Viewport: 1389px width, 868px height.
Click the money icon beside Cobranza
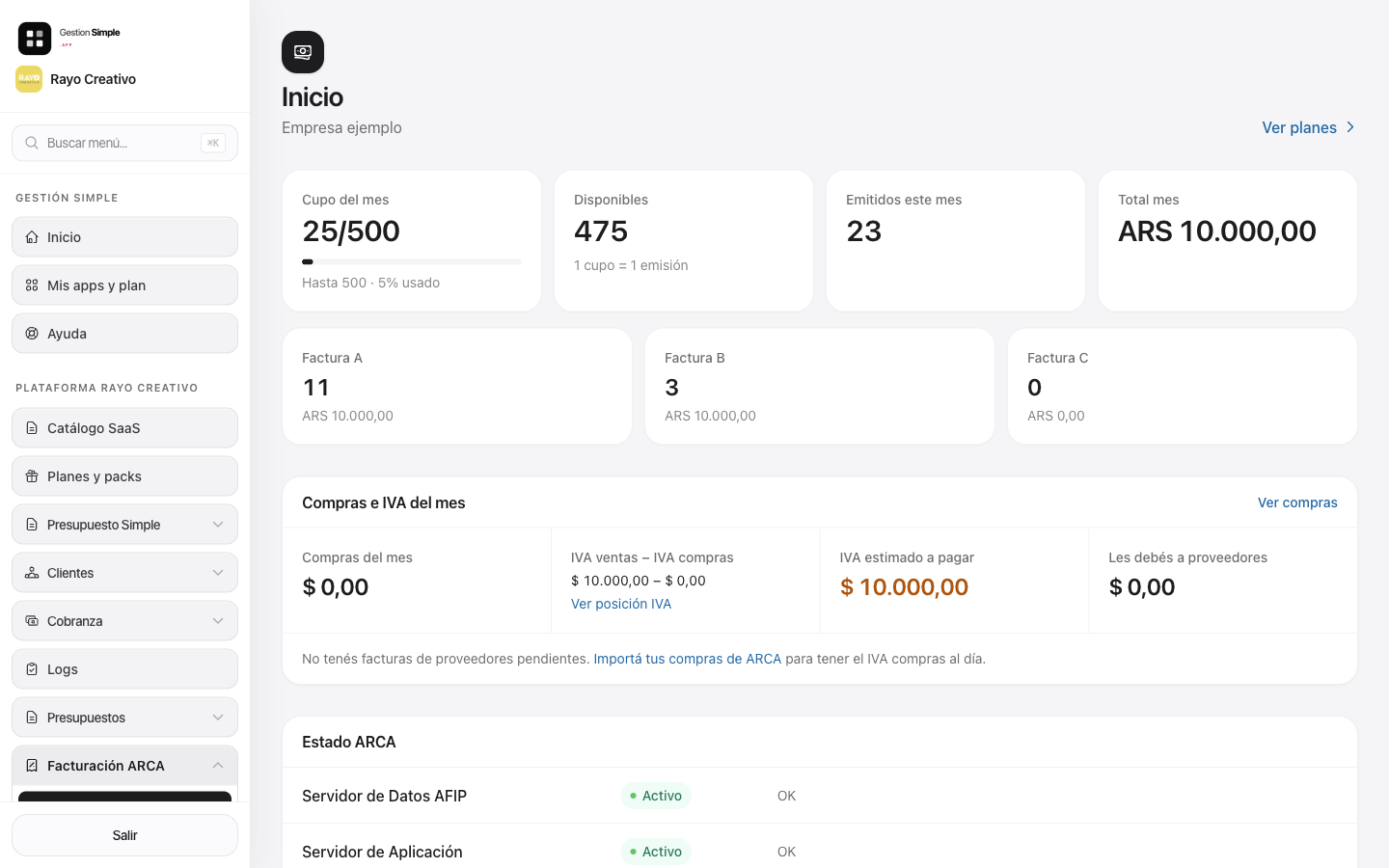[32, 621]
